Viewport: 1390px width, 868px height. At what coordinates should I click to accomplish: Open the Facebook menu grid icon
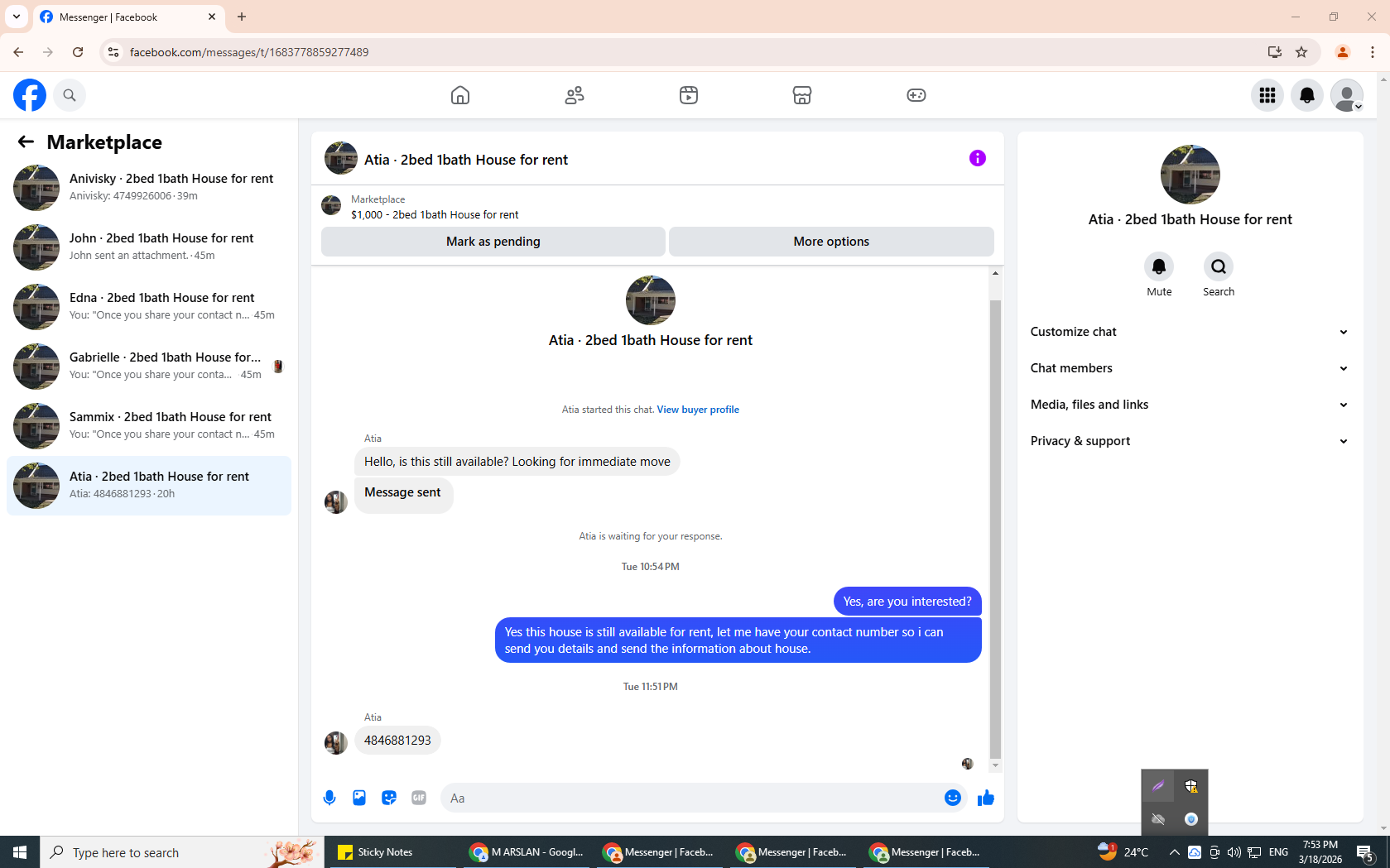click(x=1267, y=95)
